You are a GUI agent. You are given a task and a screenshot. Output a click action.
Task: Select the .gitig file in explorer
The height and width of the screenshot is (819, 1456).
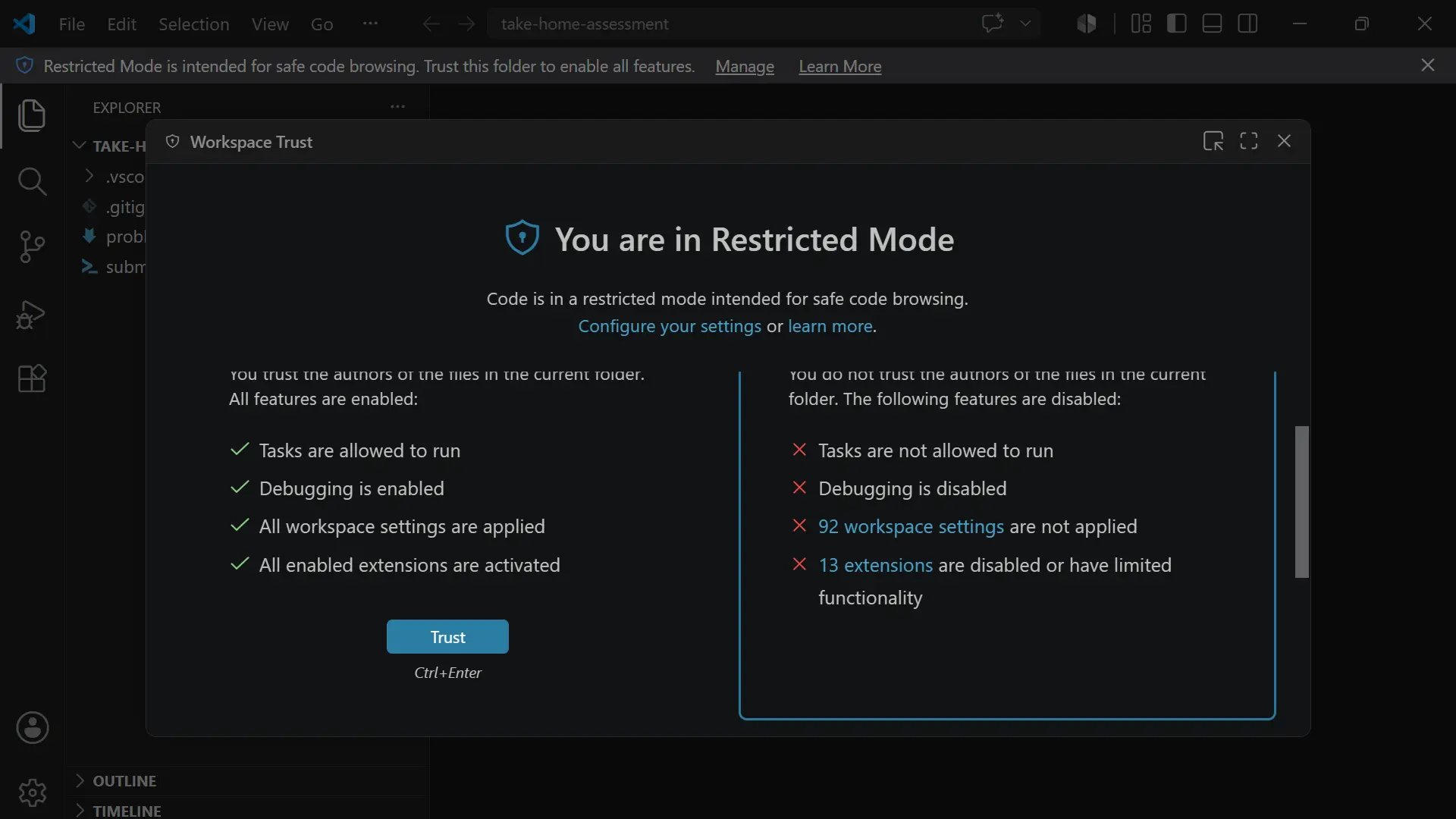(114, 207)
